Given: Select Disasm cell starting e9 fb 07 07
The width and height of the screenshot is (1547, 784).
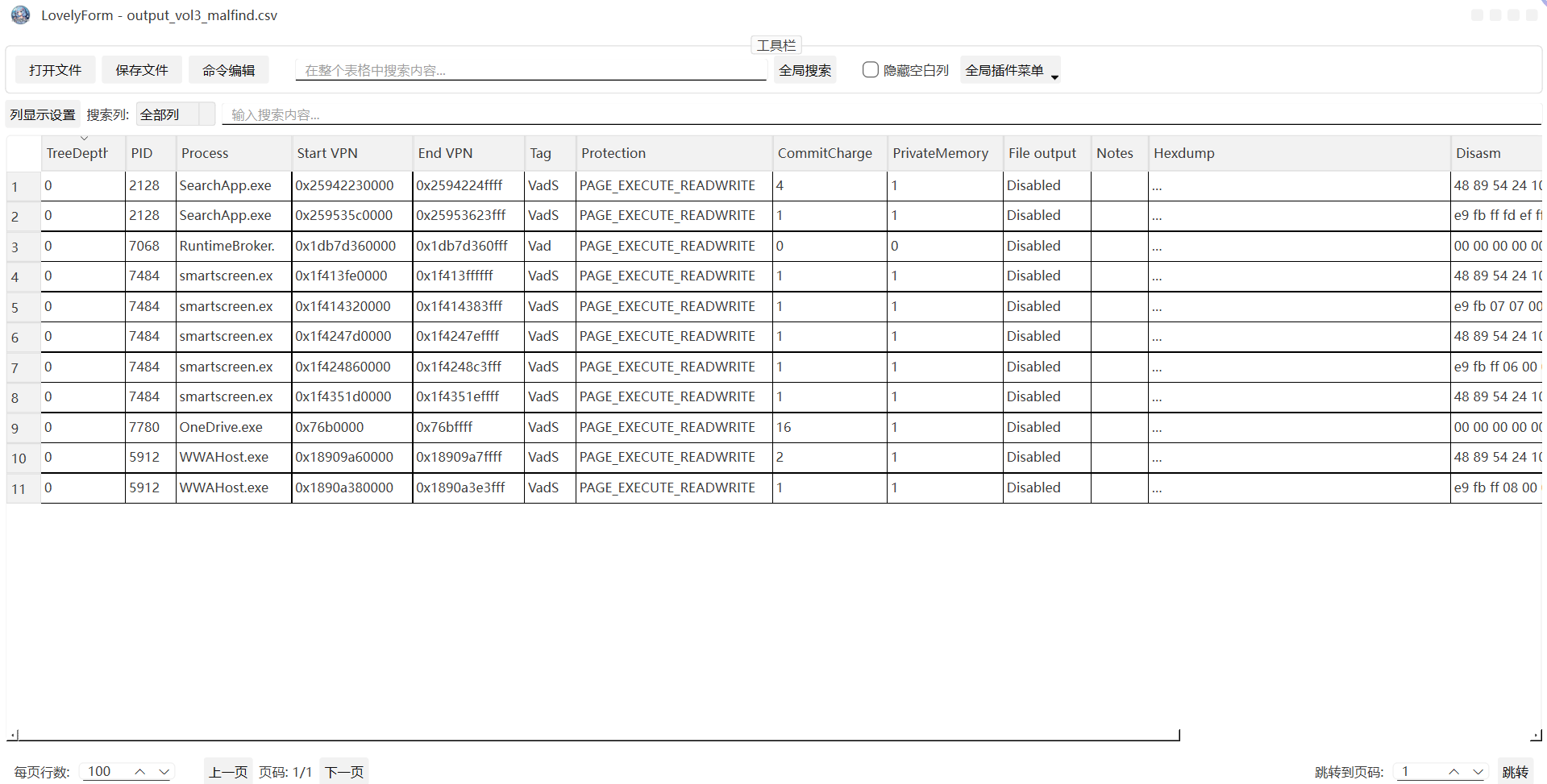Looking at the screenshot, I should tap(1496, 306).
